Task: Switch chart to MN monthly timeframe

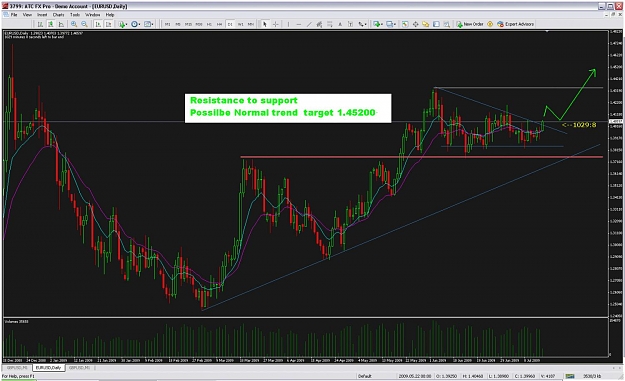Action: (251, 24)
